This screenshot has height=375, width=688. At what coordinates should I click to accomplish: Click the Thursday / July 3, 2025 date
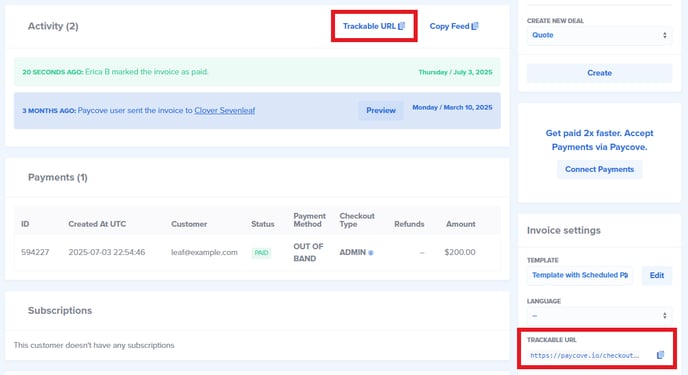[455, 72]
